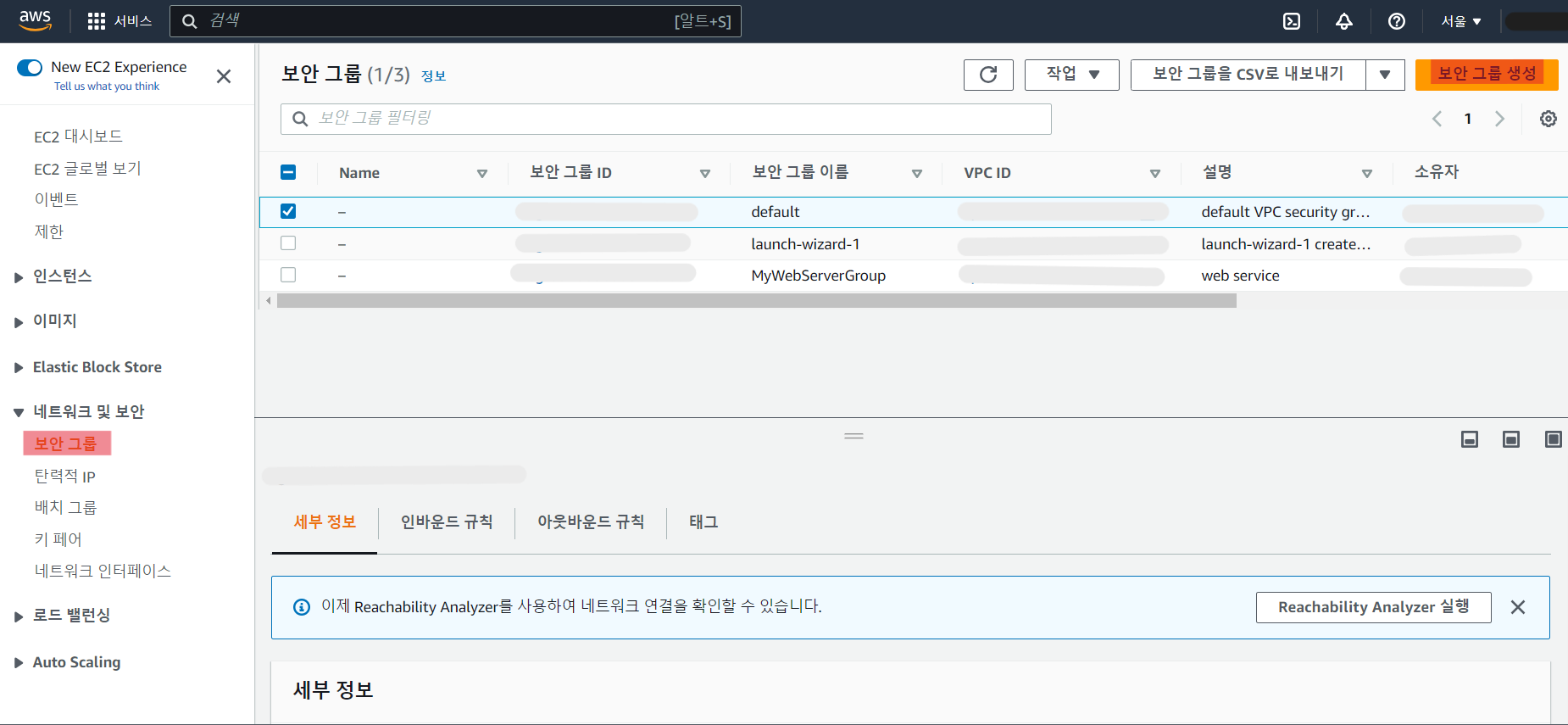Close the New EC2 Experience banner

[224, 76]
